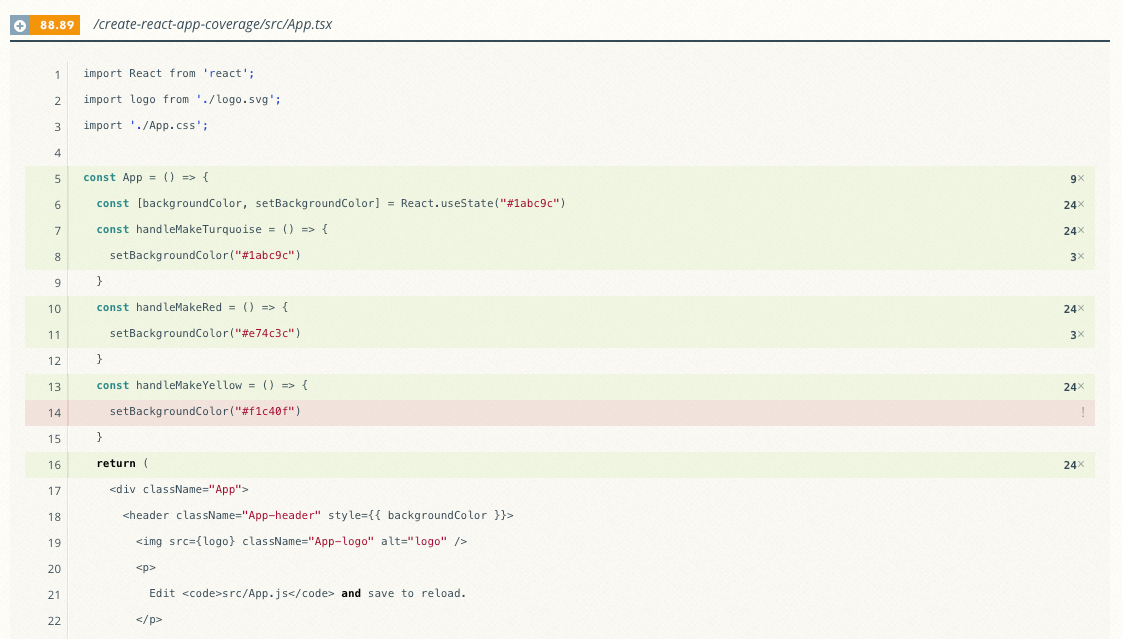This screenshot has width=1122, height=639.
Task: Click the 24× hit count on the return line
Action: [1073, 465]
